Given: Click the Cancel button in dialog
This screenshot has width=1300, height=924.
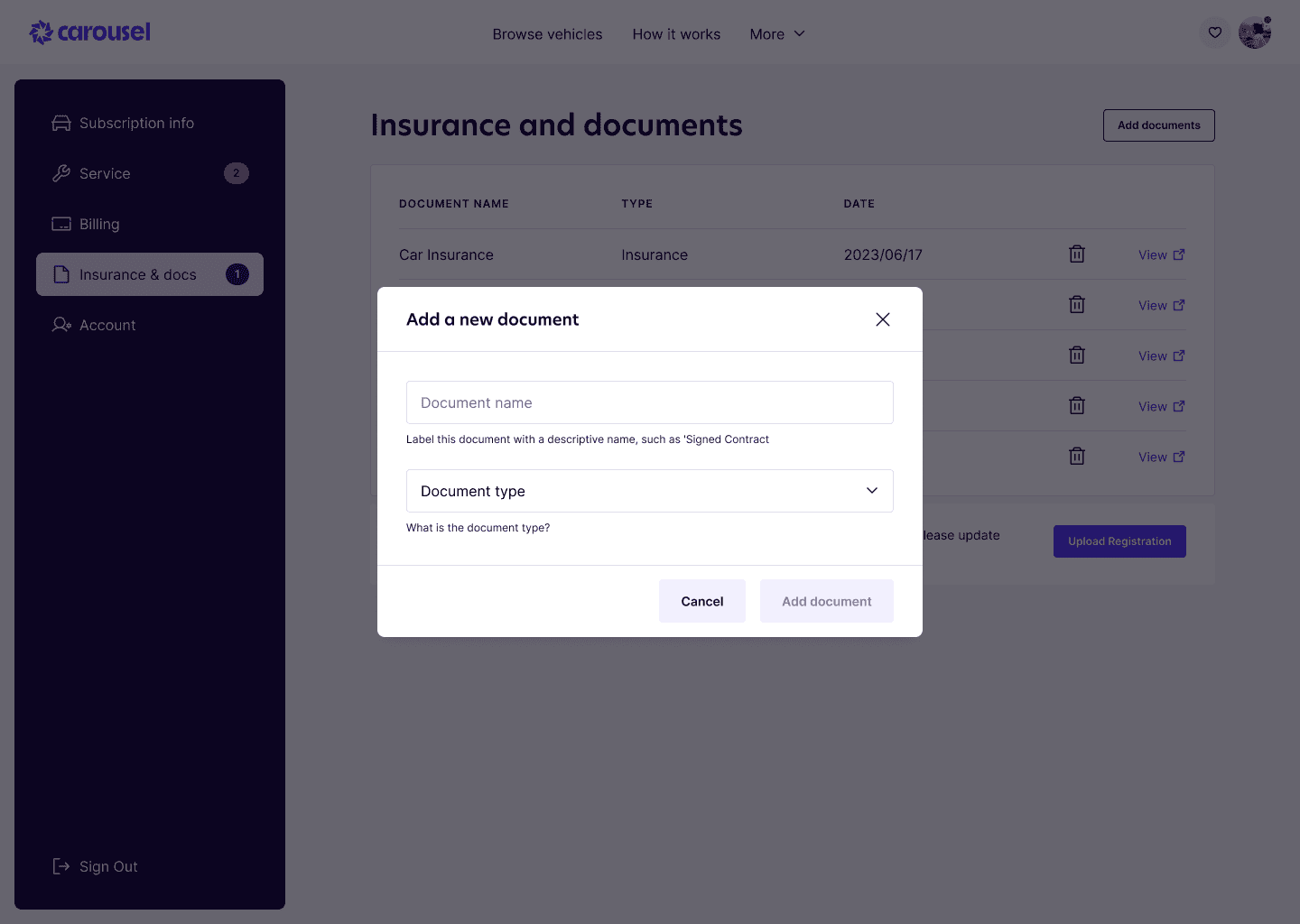Looking at the screenshot, I should tap(701, 601).
